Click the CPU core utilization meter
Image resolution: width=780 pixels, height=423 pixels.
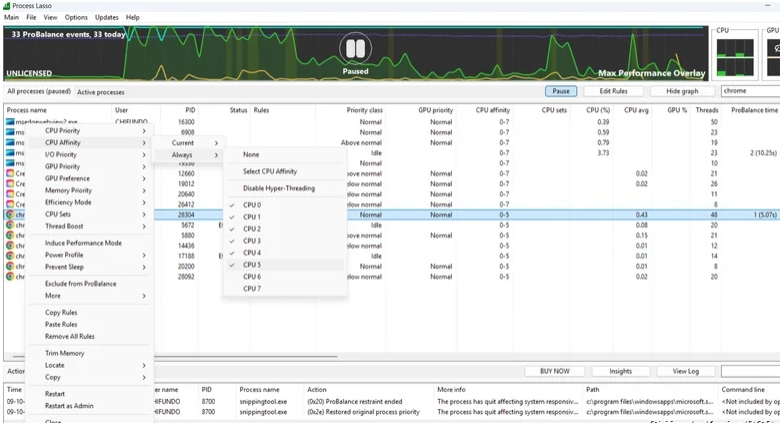(735, 58)
